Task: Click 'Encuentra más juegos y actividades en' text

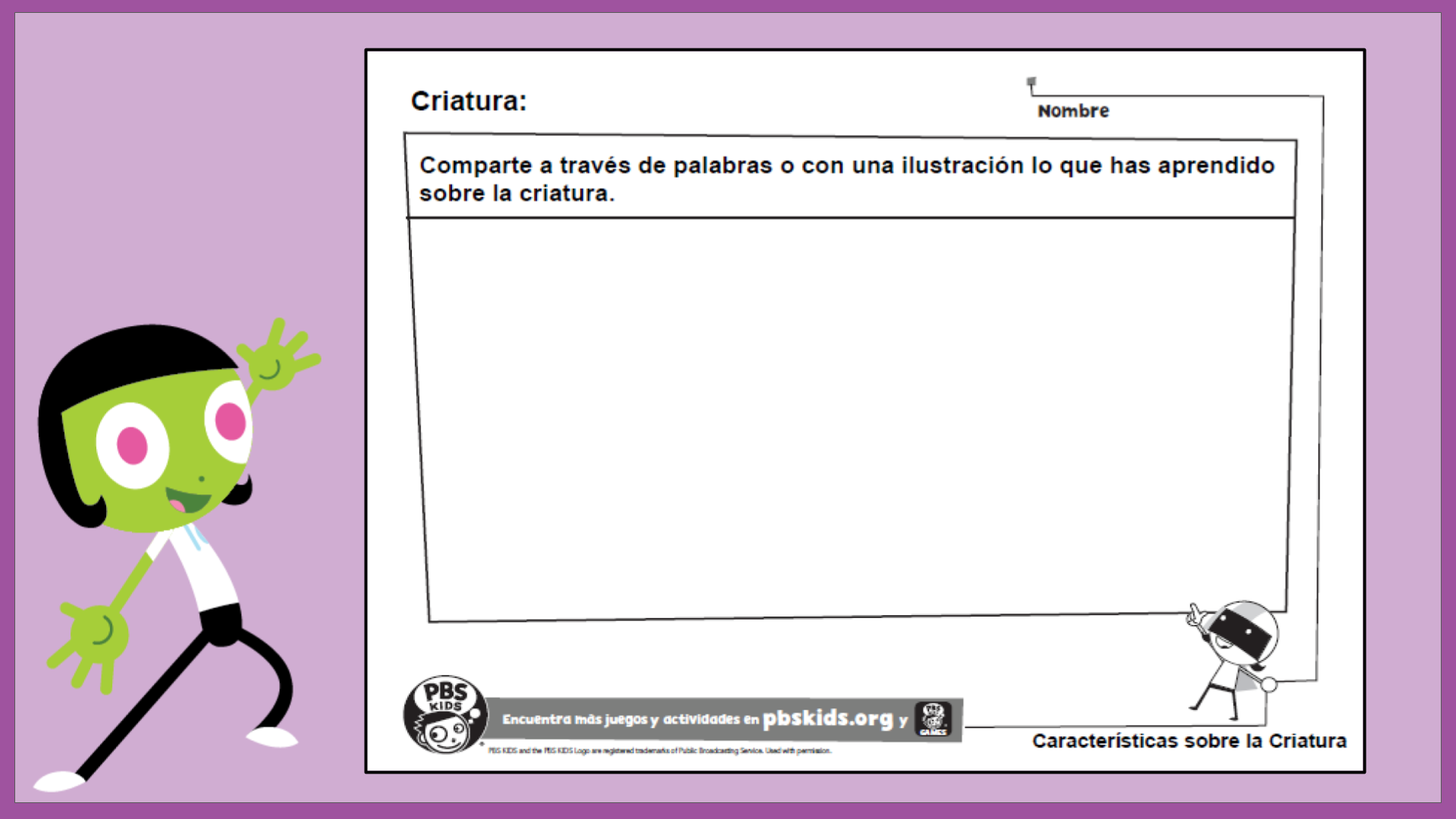Action: pos(630,719)
